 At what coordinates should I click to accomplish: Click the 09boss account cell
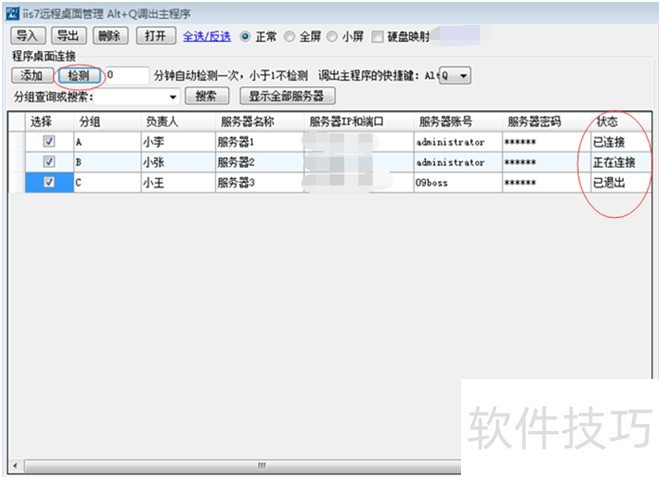click(458, 182)
